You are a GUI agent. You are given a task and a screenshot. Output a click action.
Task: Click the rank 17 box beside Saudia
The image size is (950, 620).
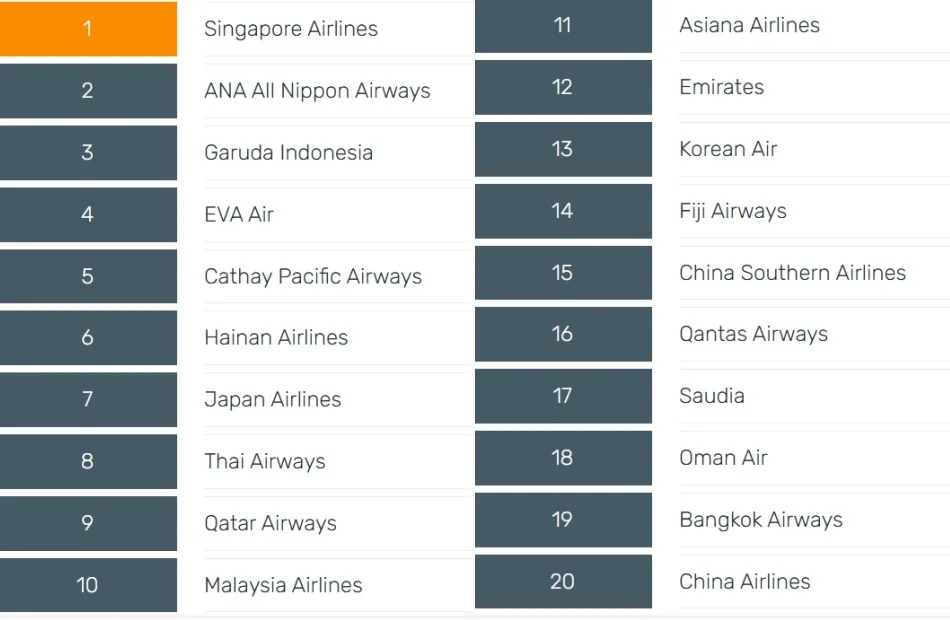coord(563,396)
